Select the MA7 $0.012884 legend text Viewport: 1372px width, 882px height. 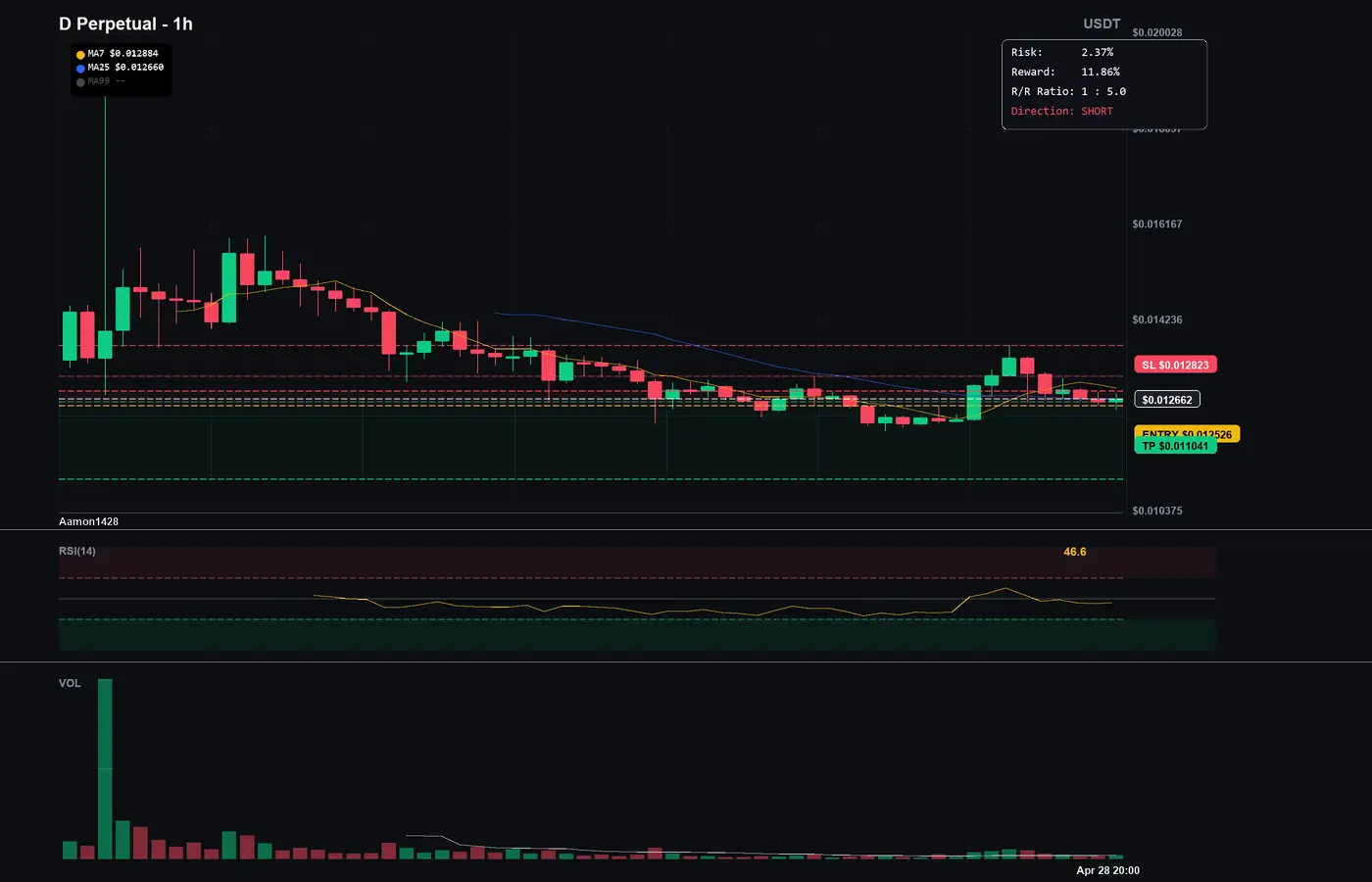click(x=122, y=54)
